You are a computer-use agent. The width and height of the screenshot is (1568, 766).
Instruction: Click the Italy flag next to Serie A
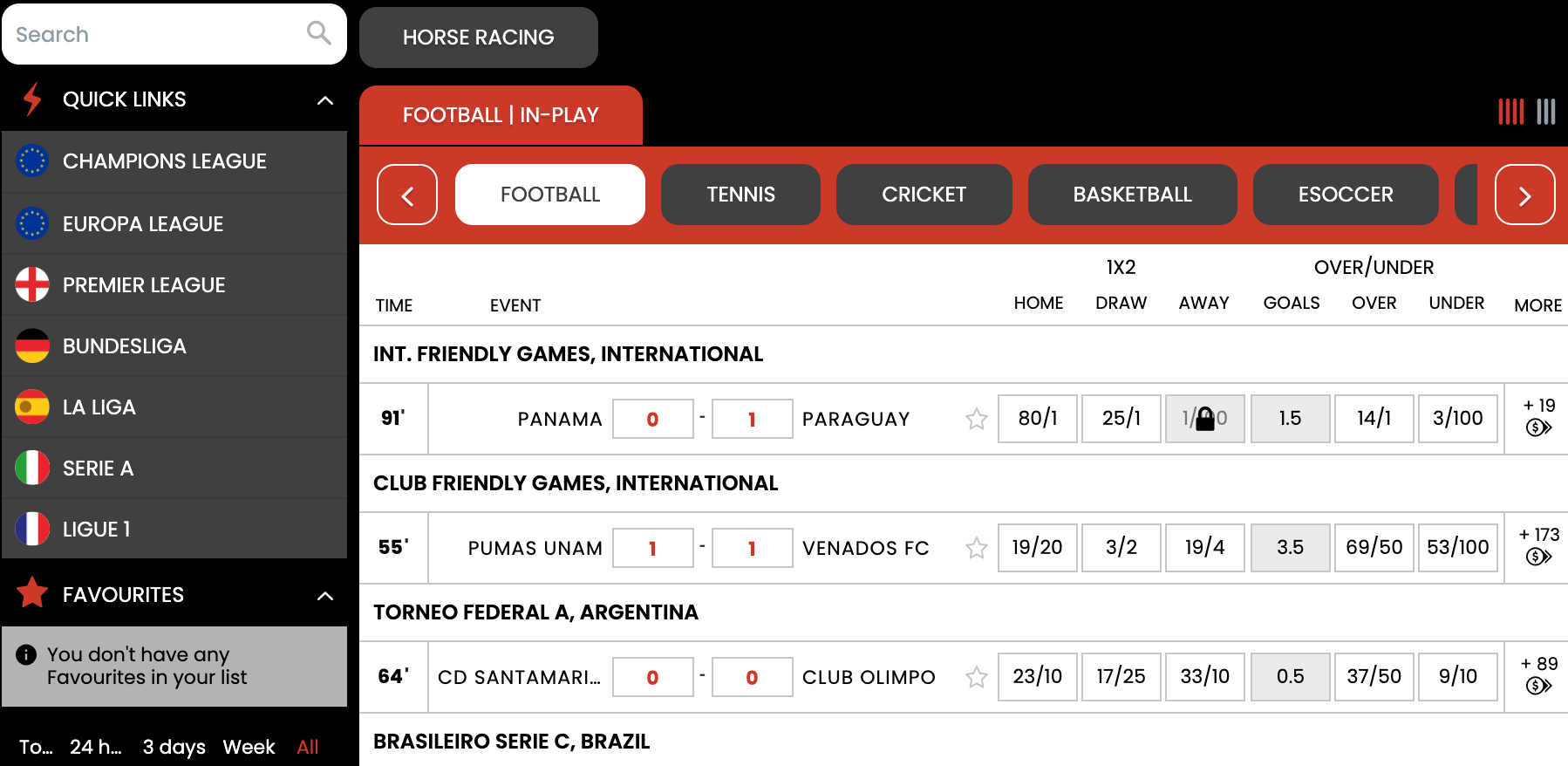(x=32, y=468)
